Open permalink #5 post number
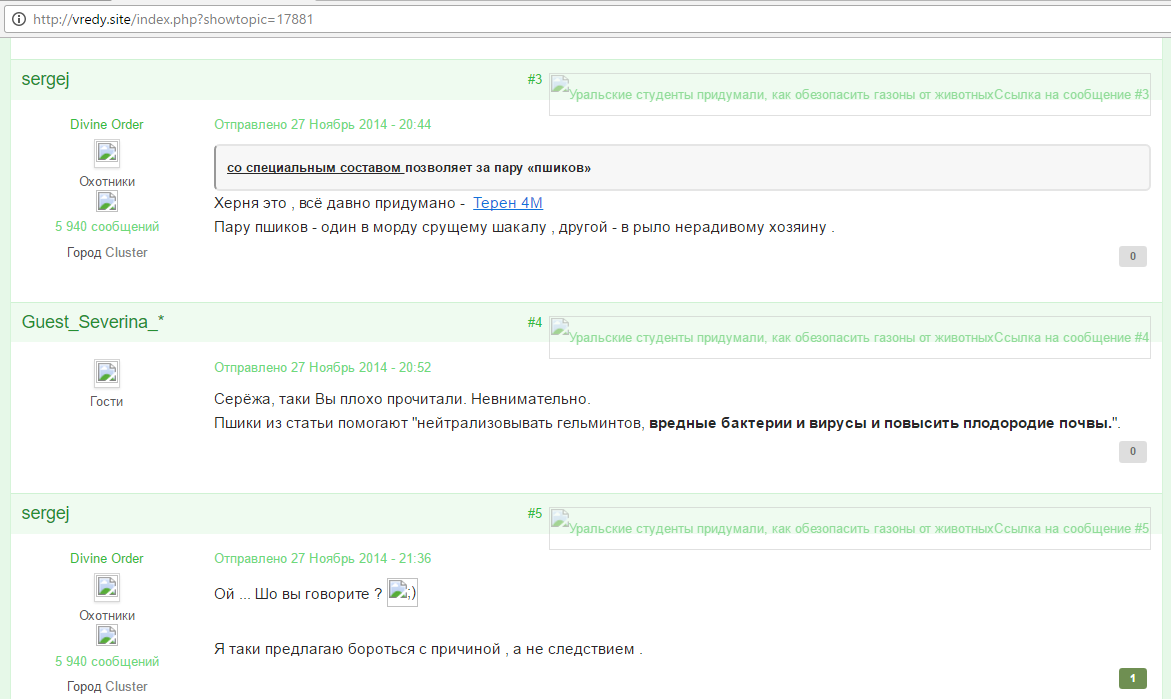This screenshot has width=1171, height=699. click(535, 513)
